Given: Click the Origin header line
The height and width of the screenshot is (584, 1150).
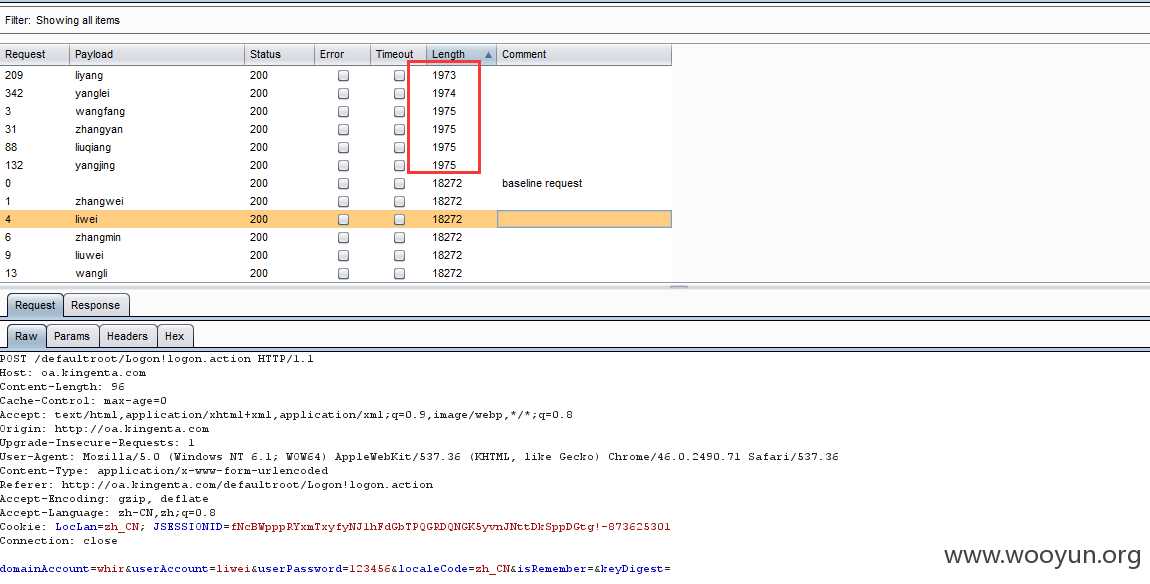Looking at the screenshot, I should [x=104, y=428].
